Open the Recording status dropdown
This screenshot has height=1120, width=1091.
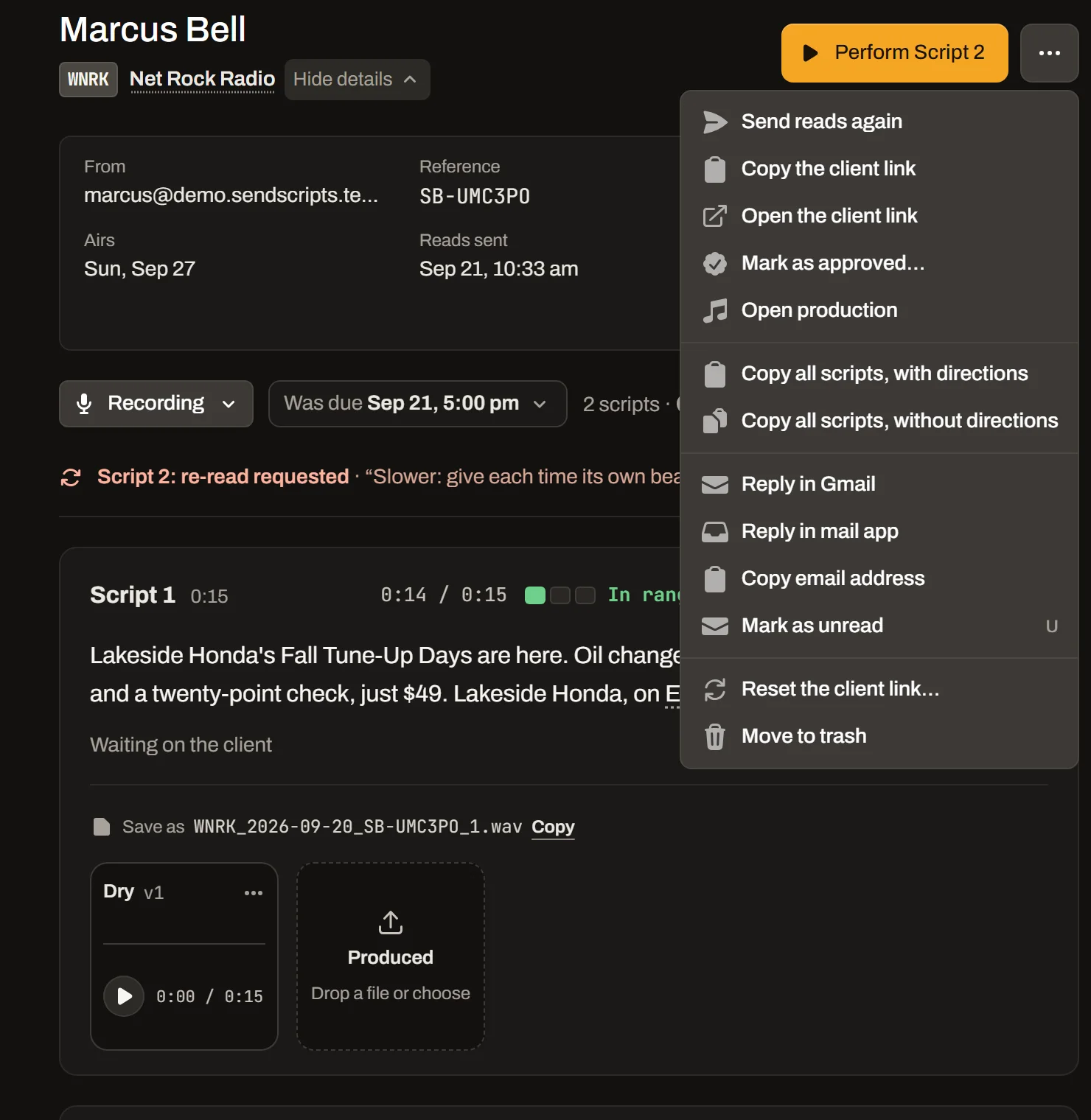click(156, 404)
